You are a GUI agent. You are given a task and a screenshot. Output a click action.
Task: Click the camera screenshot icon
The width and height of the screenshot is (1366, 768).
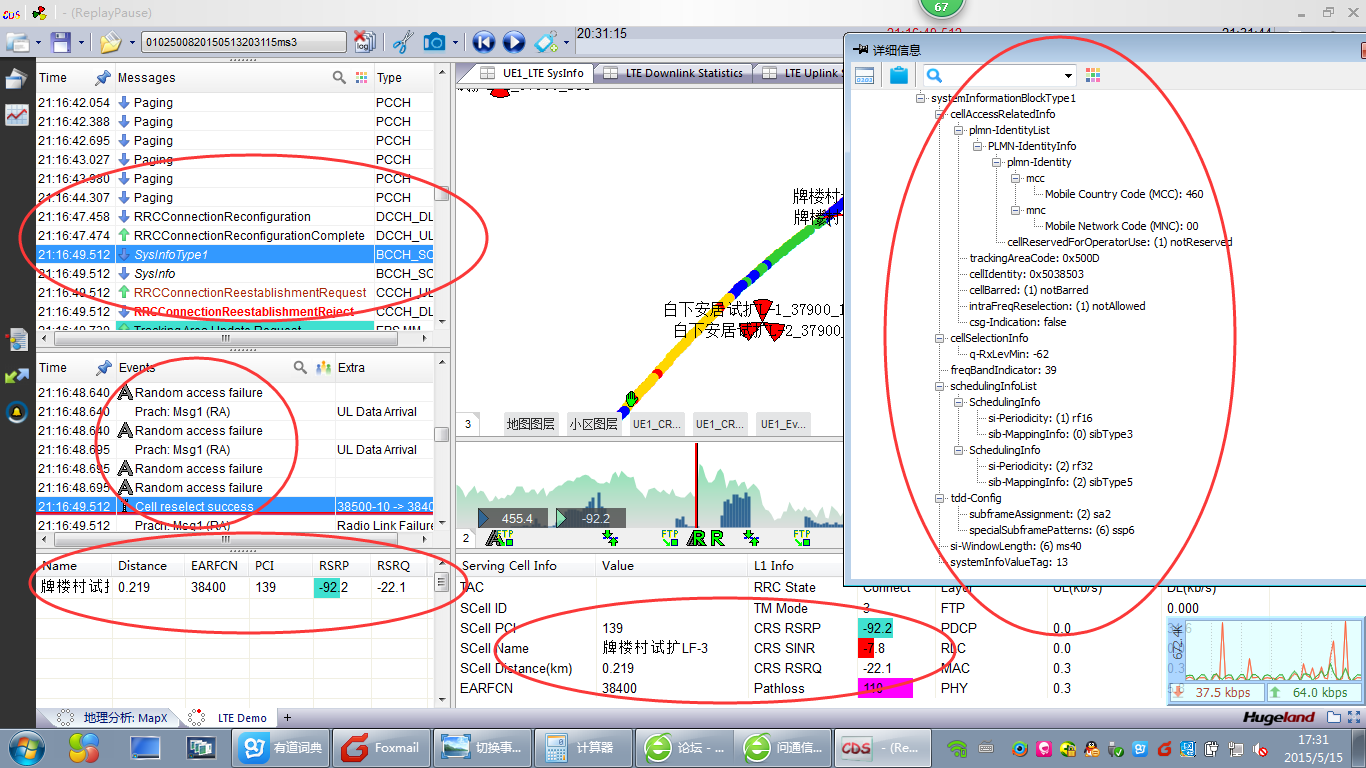click(x=434, y=42)
